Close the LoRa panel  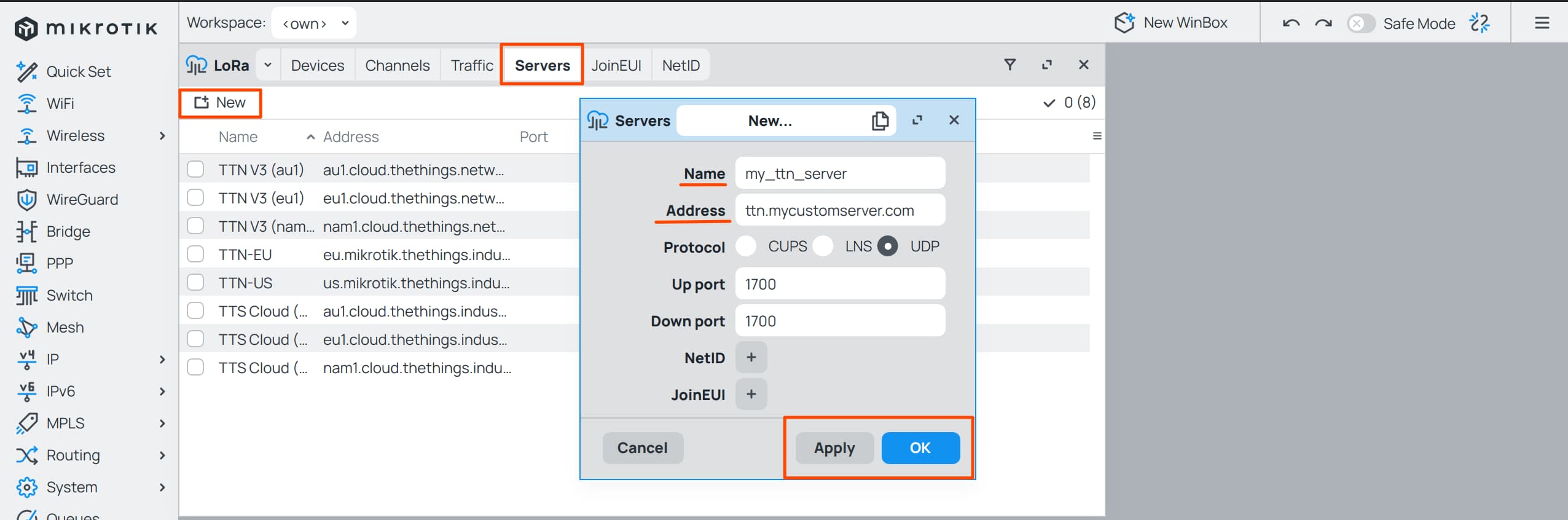pos(1084,65)
